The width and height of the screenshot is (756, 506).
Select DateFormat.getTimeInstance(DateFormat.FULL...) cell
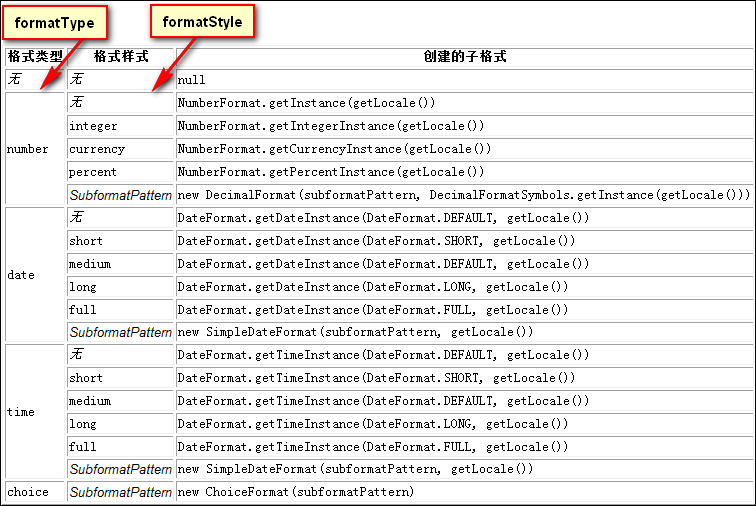click(x=465, y=447)
